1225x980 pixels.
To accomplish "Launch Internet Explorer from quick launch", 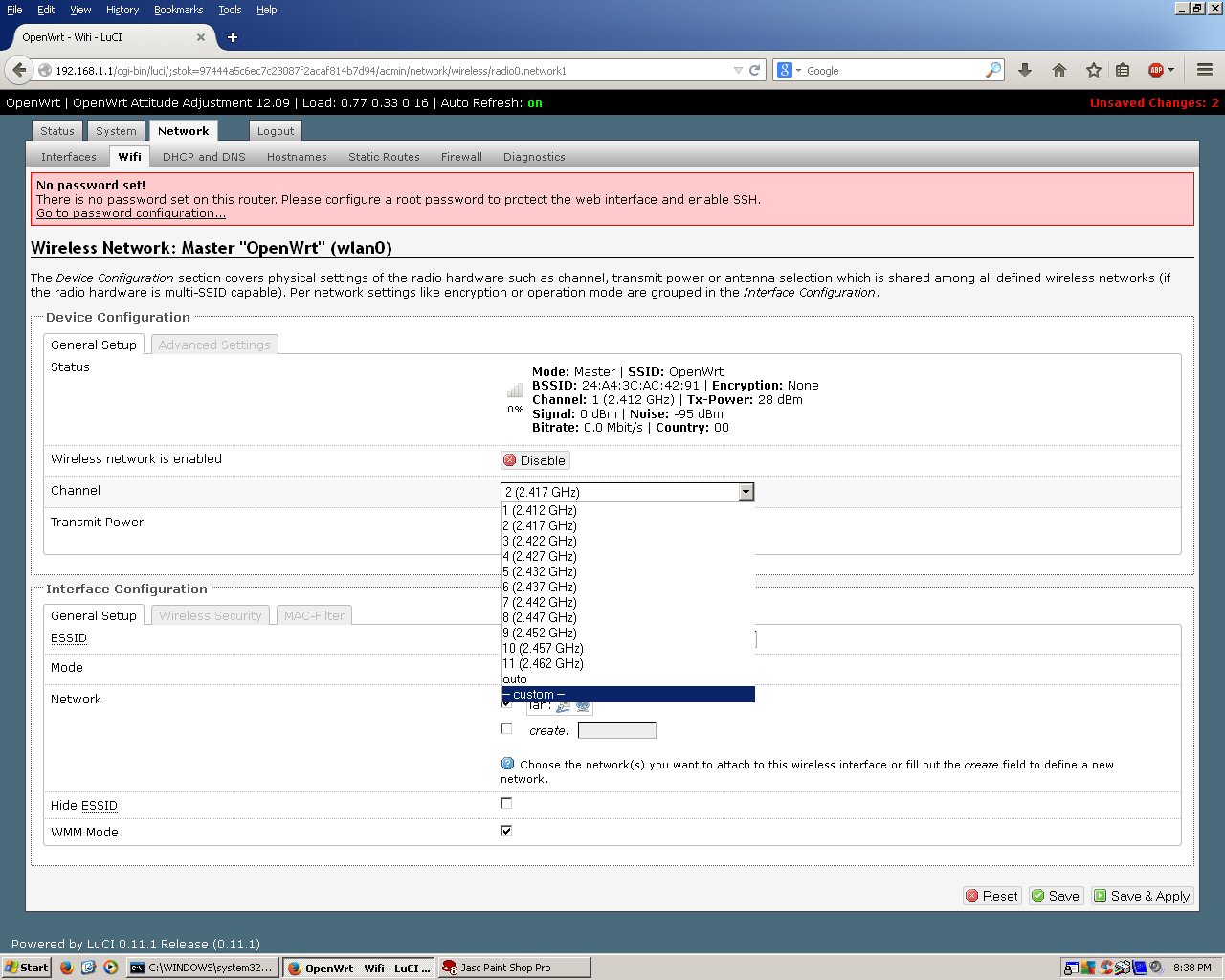I will pyautogui.click(x=88, y=968).
